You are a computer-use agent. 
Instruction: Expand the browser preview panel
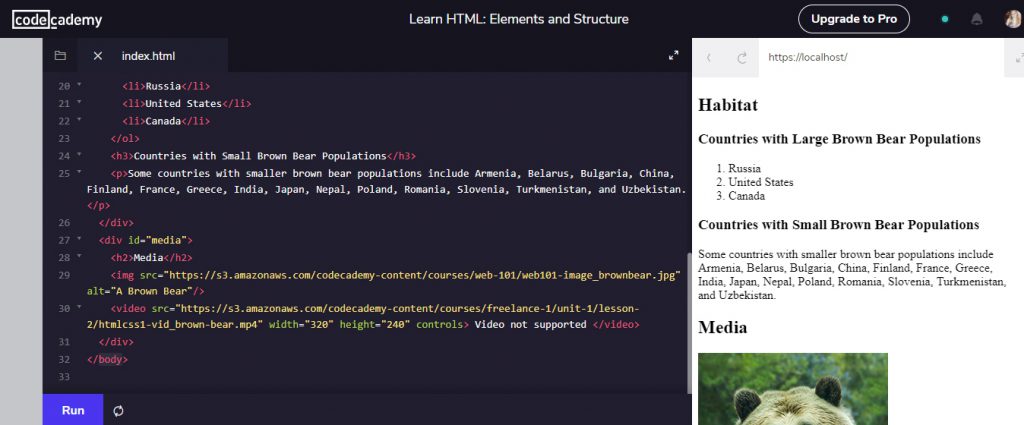click(x=1015, y=58)
